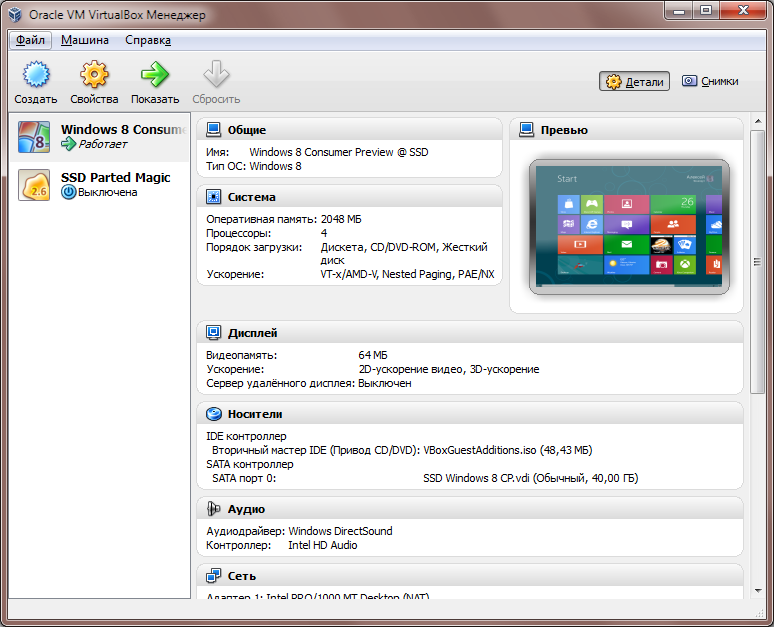This screenshot has height=627, width=774.
Task: Click the splitter grip handle beside the scrollbar
Action: (x=757, y=262)
